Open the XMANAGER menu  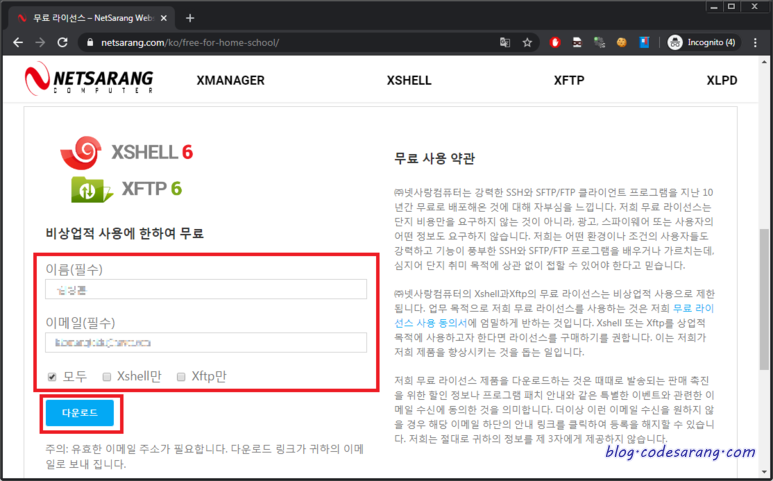[x=230, y=80]
